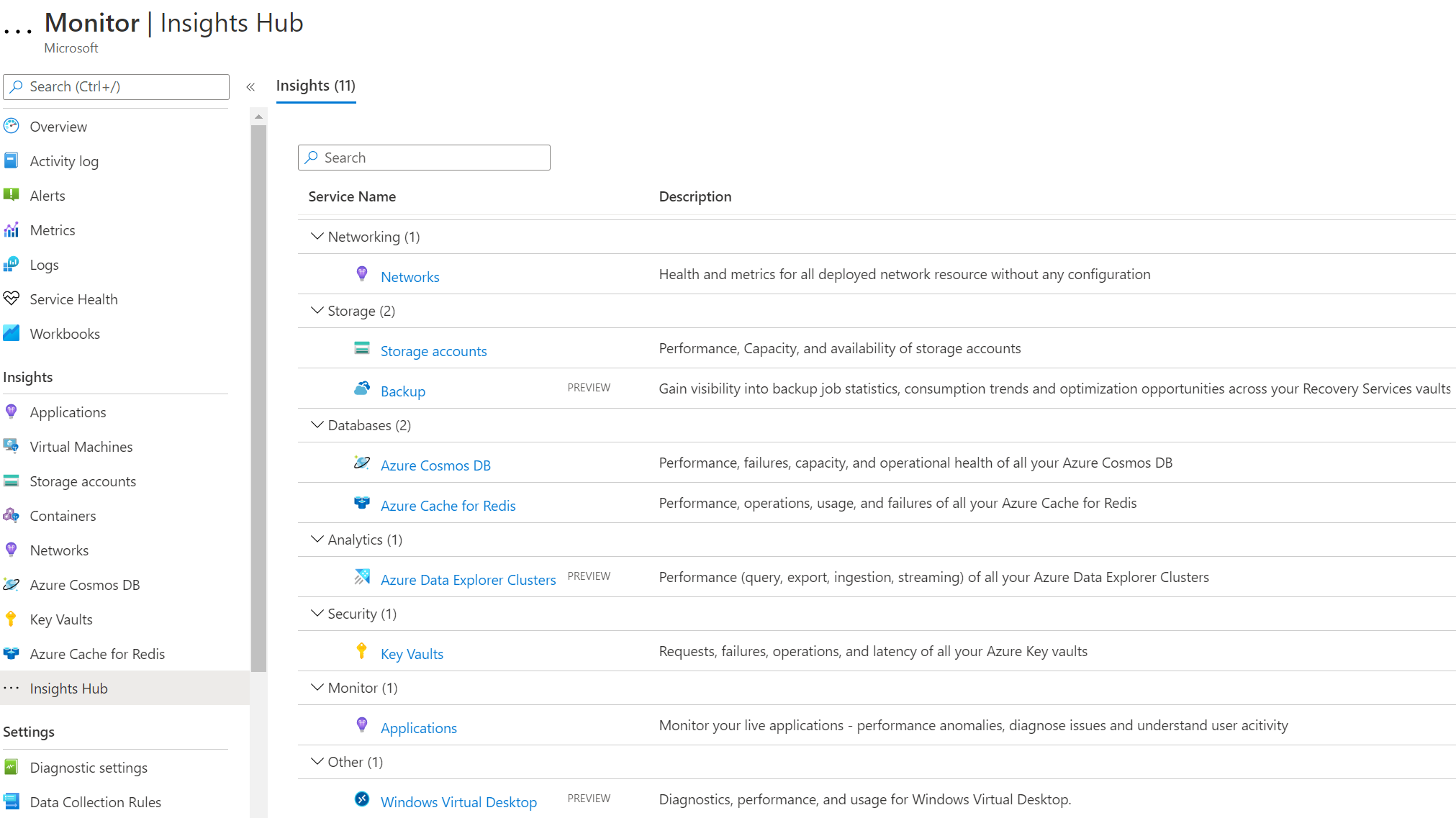This screenshot has height=818, width=1456.
Task: Open Virtual Machines insights in sidebar
Action: pyautogui.click(x=81, y=447)
